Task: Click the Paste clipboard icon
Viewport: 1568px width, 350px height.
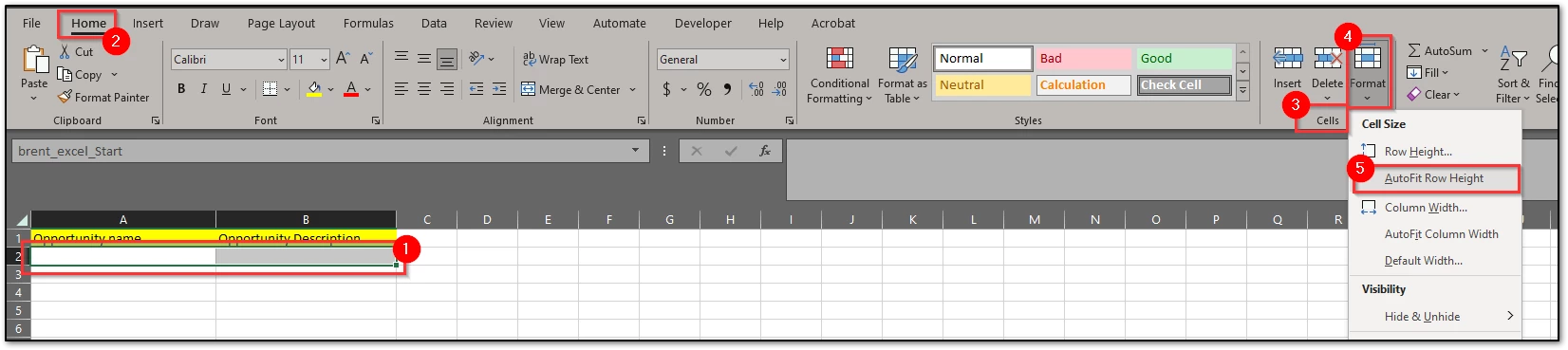Action: (x=35, y=60)
